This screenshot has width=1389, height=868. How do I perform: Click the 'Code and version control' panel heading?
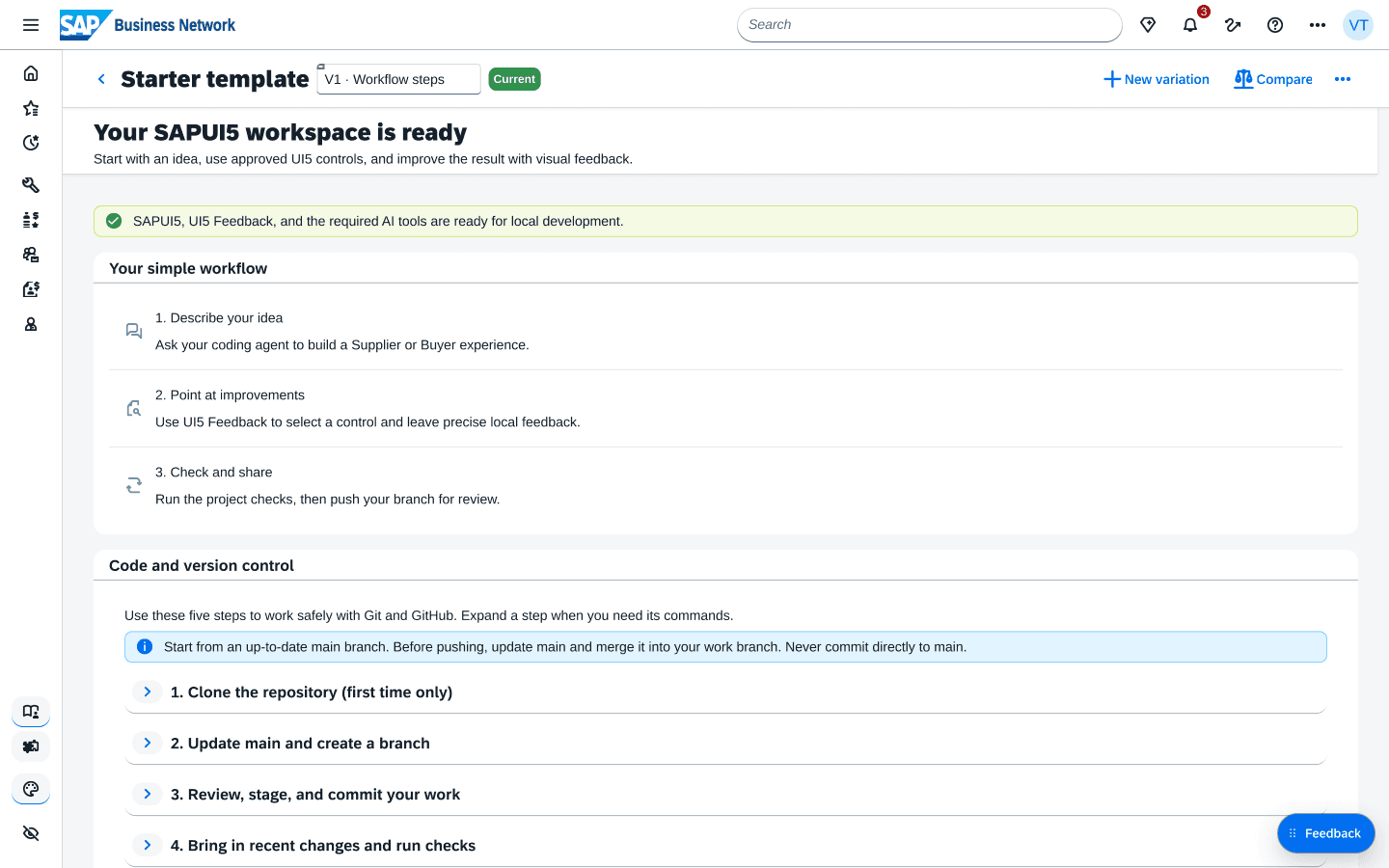(x=202, y=565)
